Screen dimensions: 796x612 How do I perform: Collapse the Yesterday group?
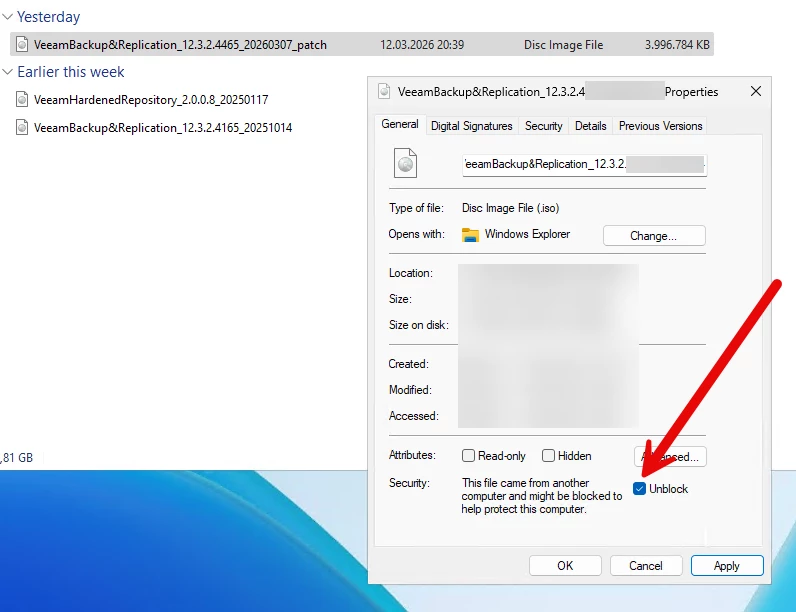point(7,17)
